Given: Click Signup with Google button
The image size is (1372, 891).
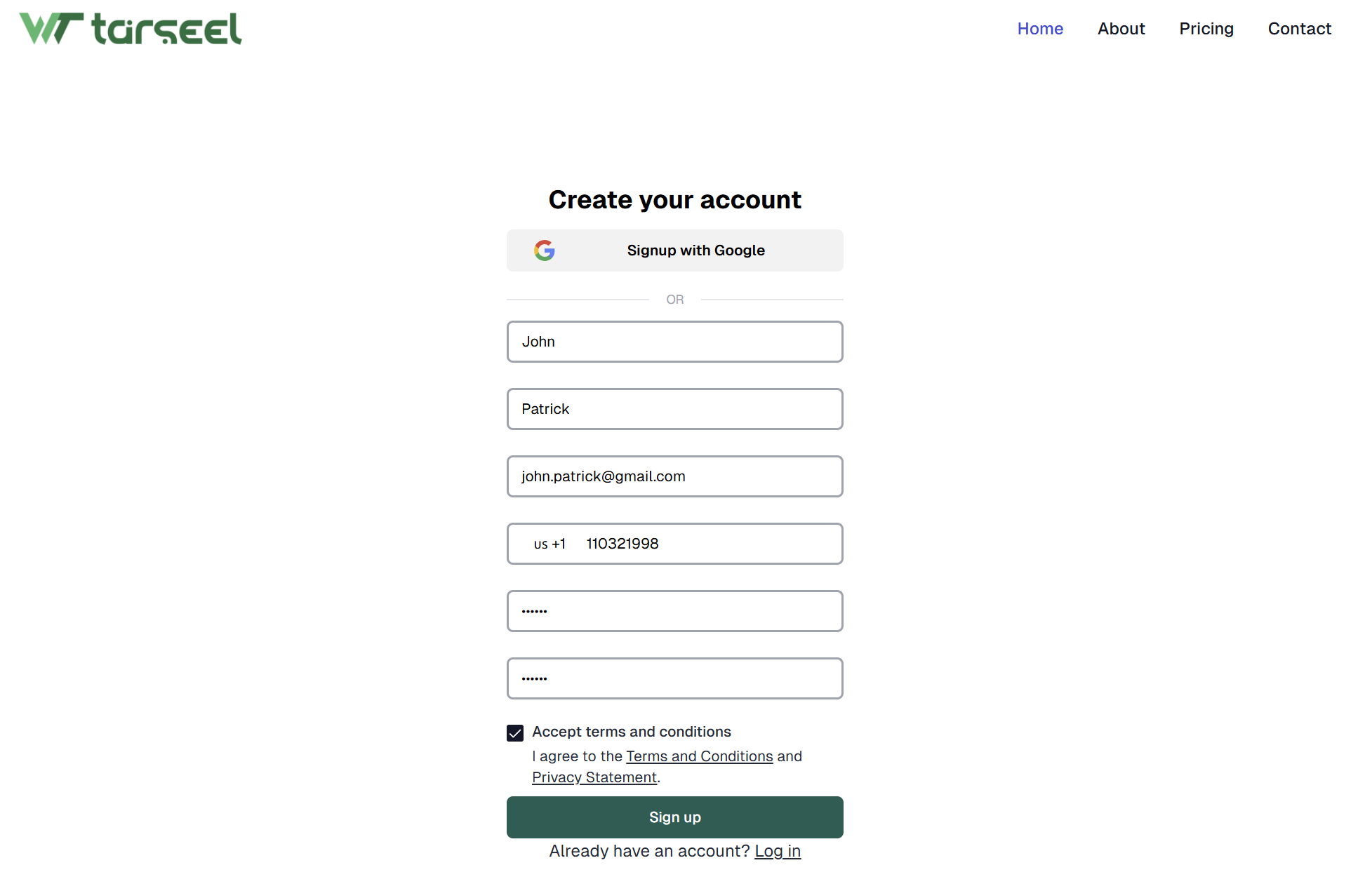Looking at the screenshot, I should [x=675, y=250].
